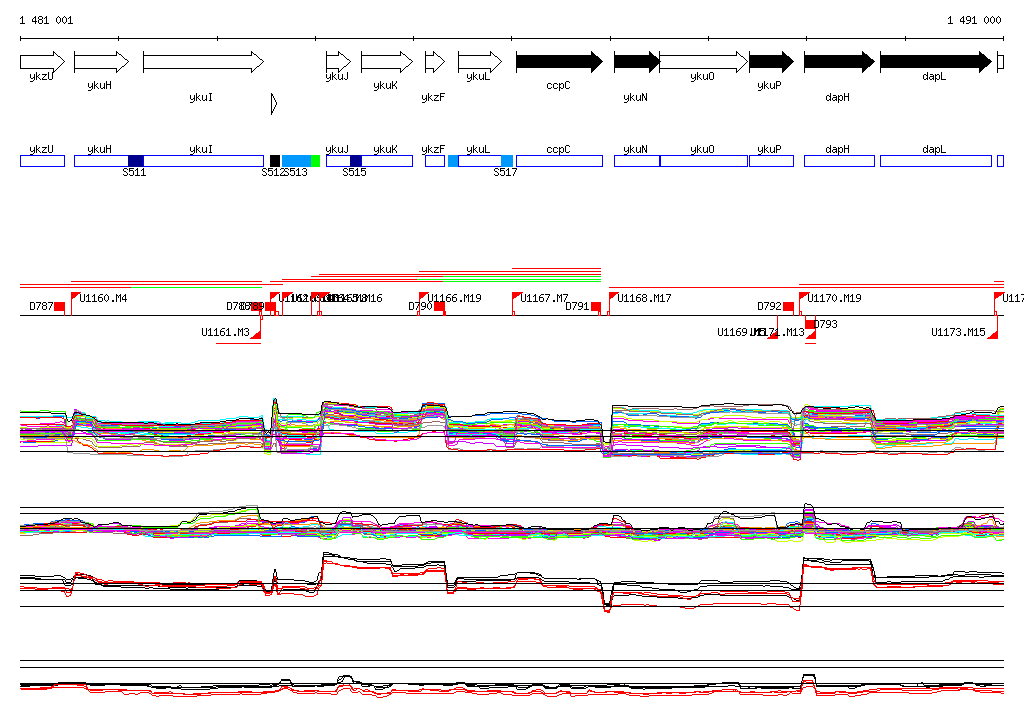
Task: Click the S515 segment label text
Action: coord(355,172)
